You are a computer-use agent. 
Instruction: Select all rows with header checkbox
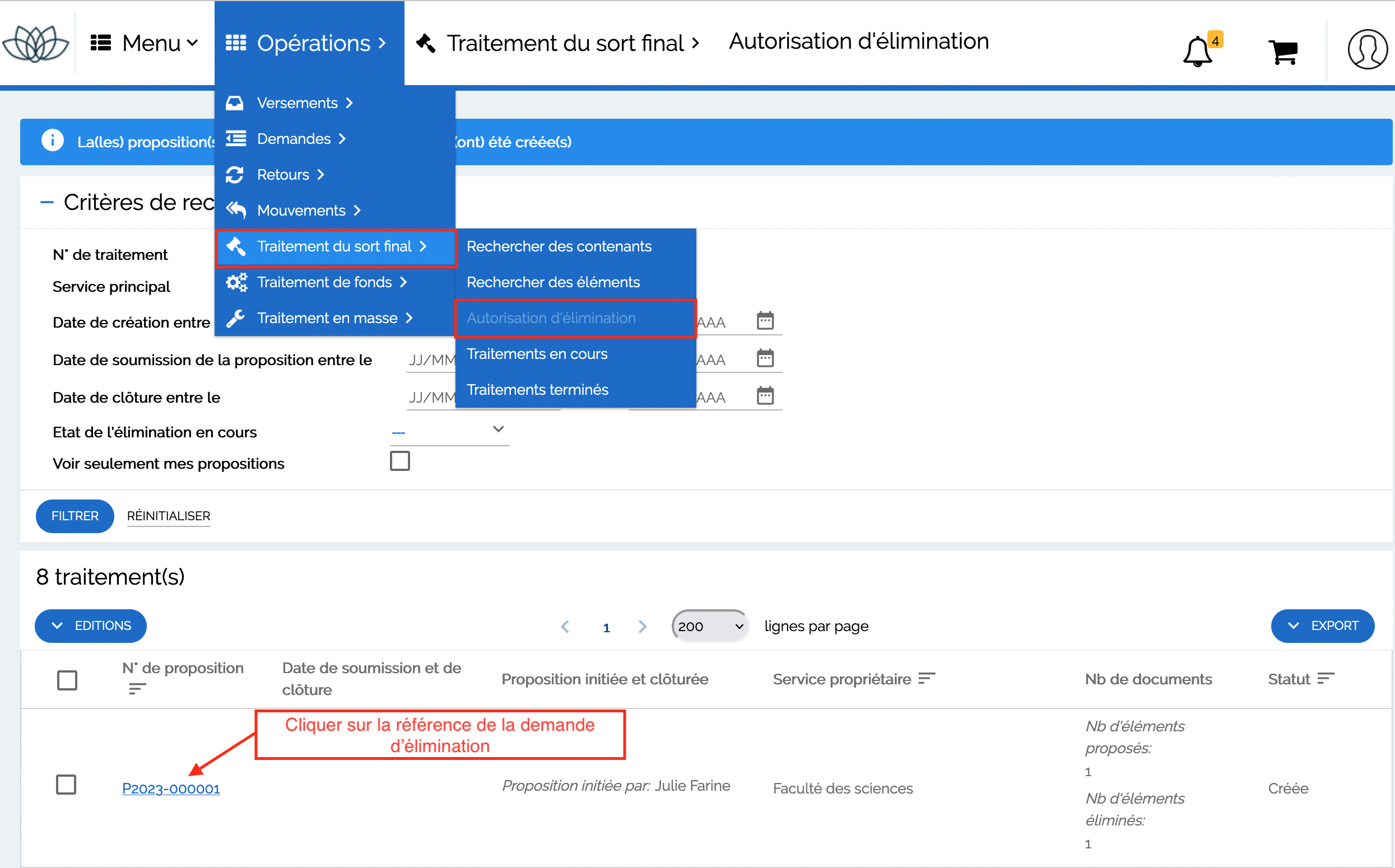(x=67, y=680)
